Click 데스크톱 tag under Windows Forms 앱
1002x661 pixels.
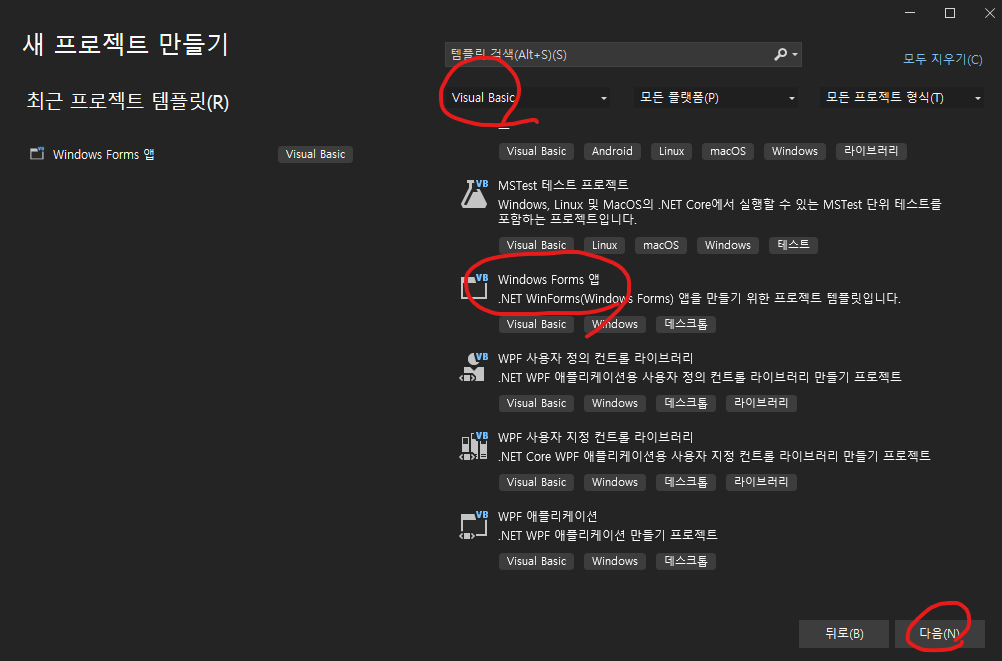coord(686,324)
